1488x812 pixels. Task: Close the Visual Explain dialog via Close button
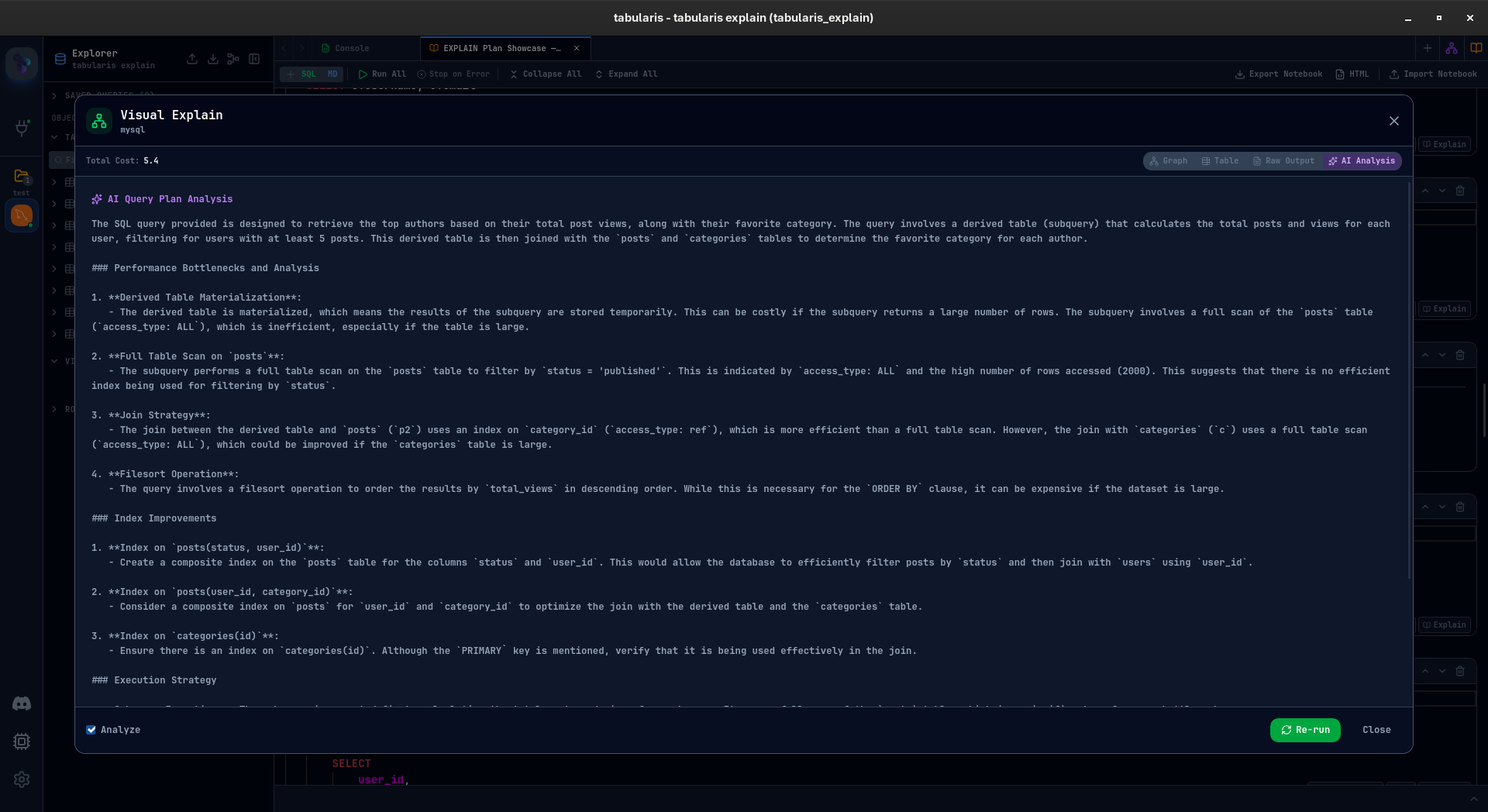click(x=1376, y=730)
